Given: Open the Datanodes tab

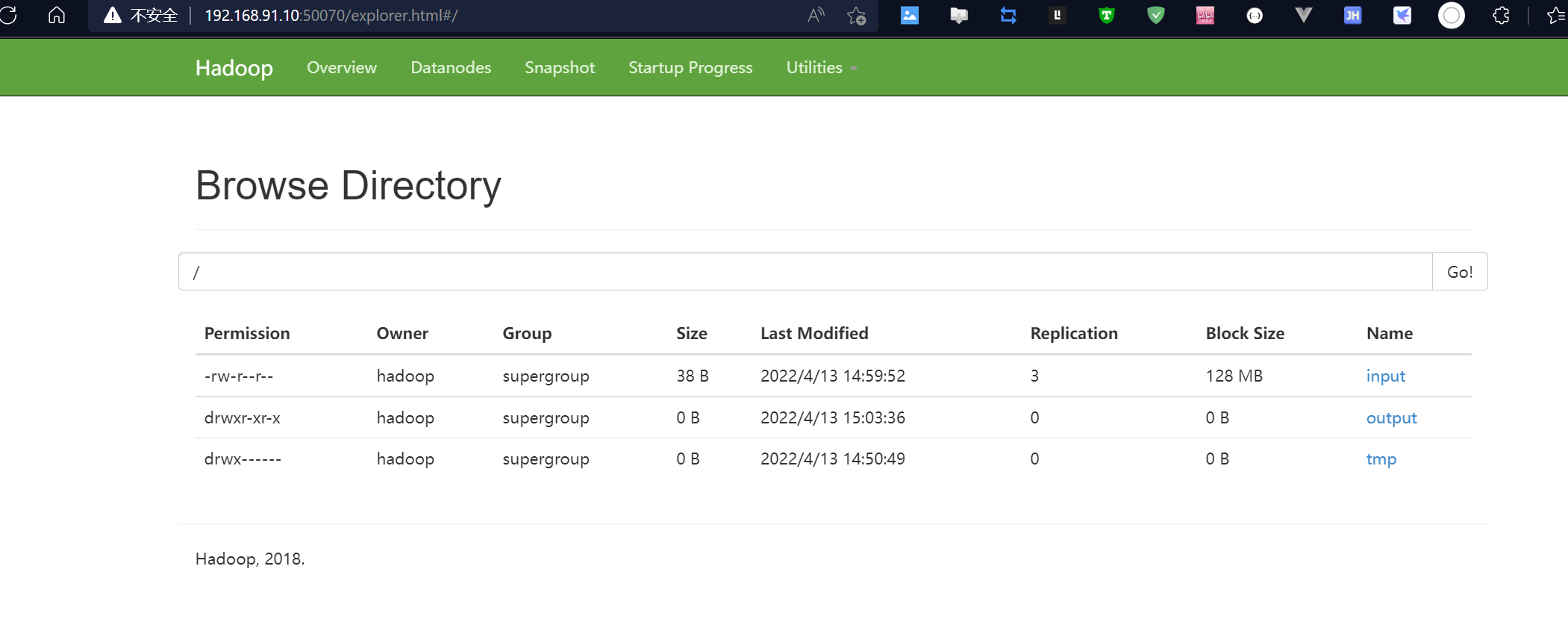Looking at the screenshot, I should tap(451, 67).
